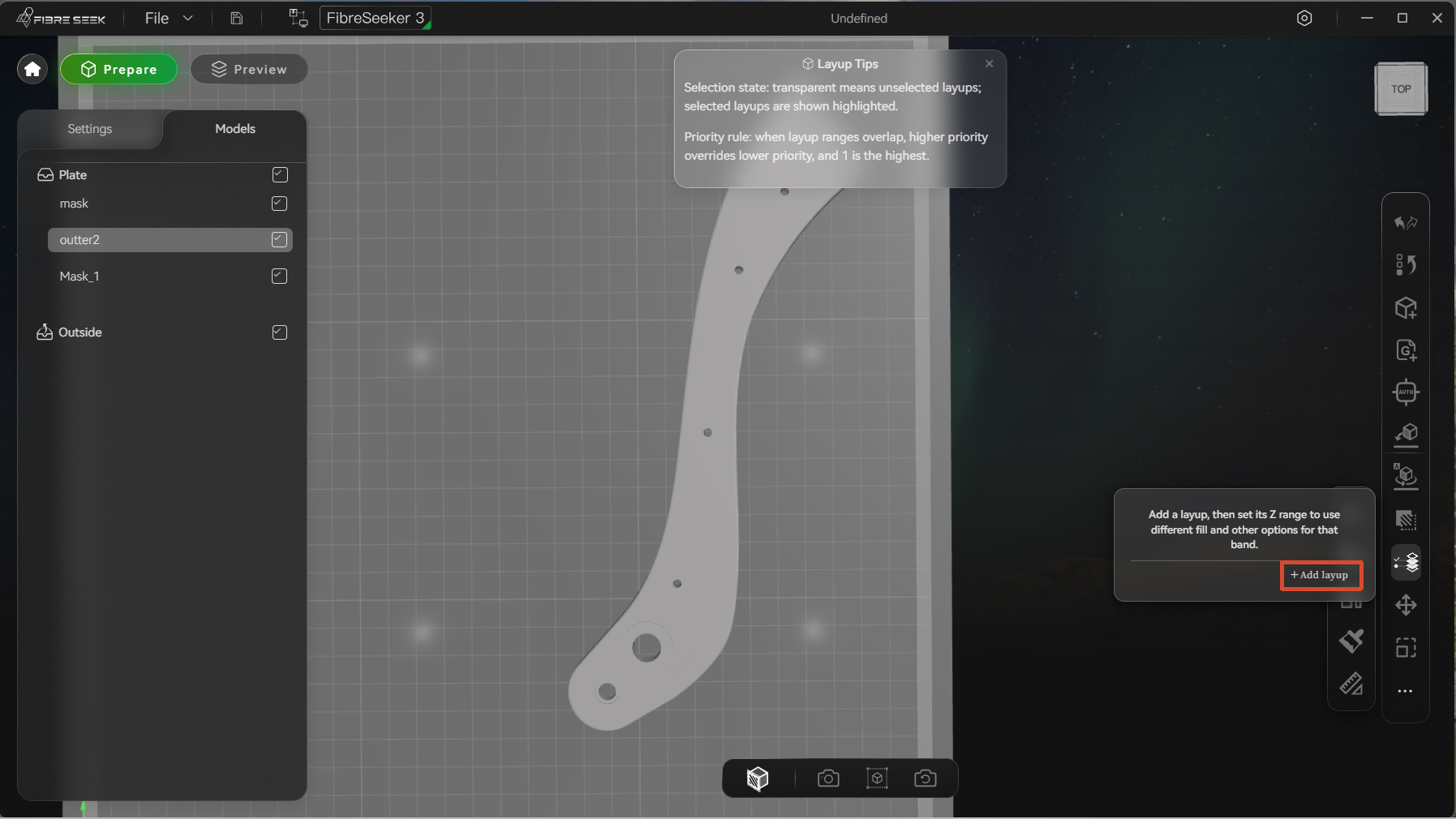Open the FibreSeeker 3 printer selector
Viewport: 1456px width, 819px height.
coord(376,18)
